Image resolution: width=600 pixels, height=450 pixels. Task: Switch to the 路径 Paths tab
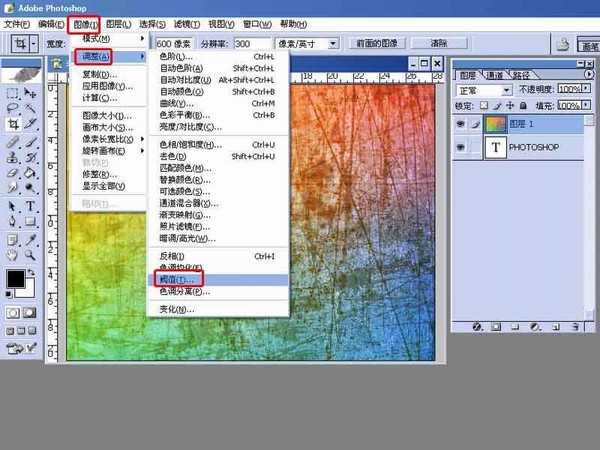(521, 75)
